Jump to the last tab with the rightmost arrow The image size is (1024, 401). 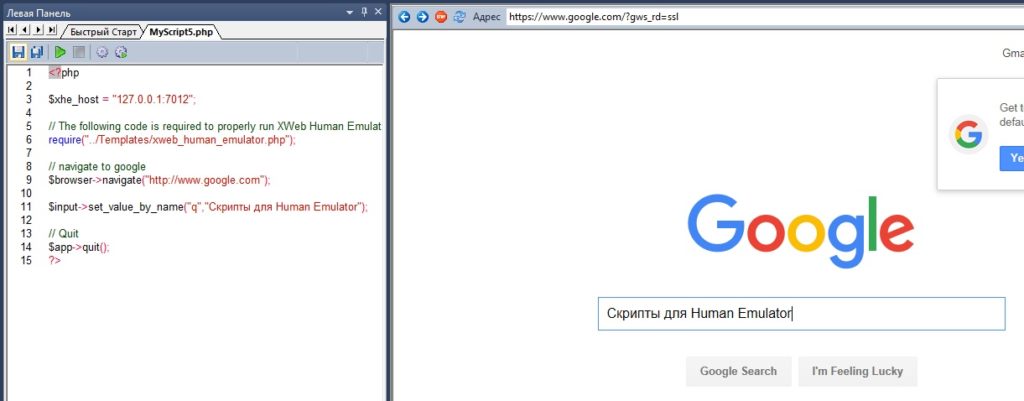tap(52, 30)
